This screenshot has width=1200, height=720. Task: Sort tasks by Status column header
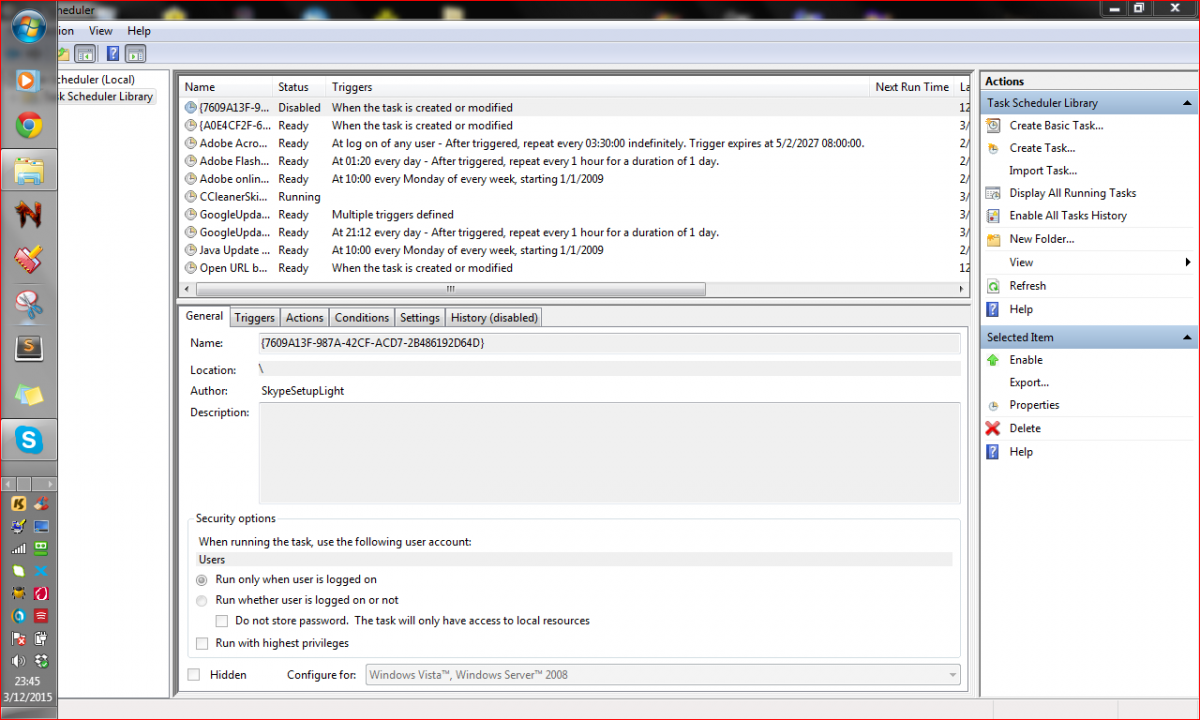click(299, 87)
